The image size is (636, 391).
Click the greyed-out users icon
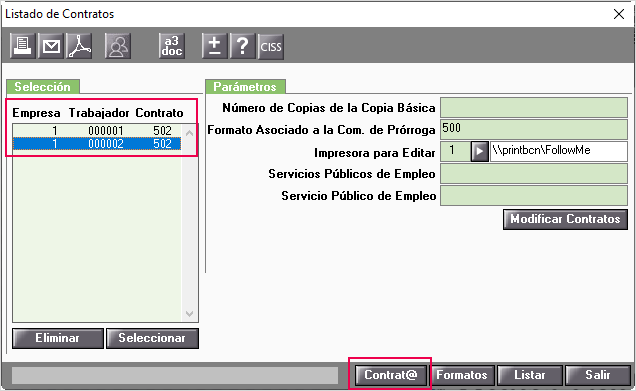click(x=118, y=46)
